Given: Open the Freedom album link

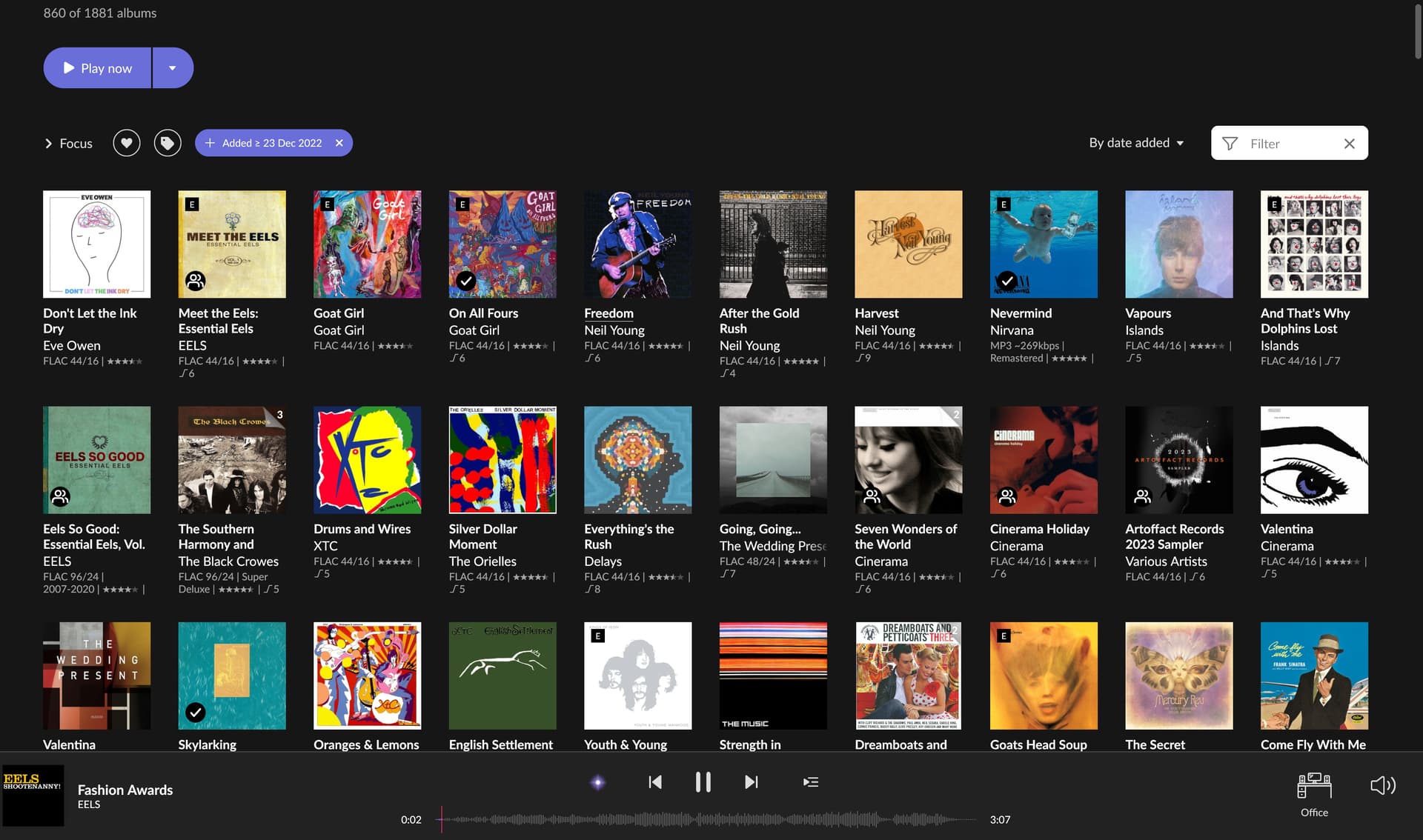Looking at the screenshot, I should click(608, 313).
